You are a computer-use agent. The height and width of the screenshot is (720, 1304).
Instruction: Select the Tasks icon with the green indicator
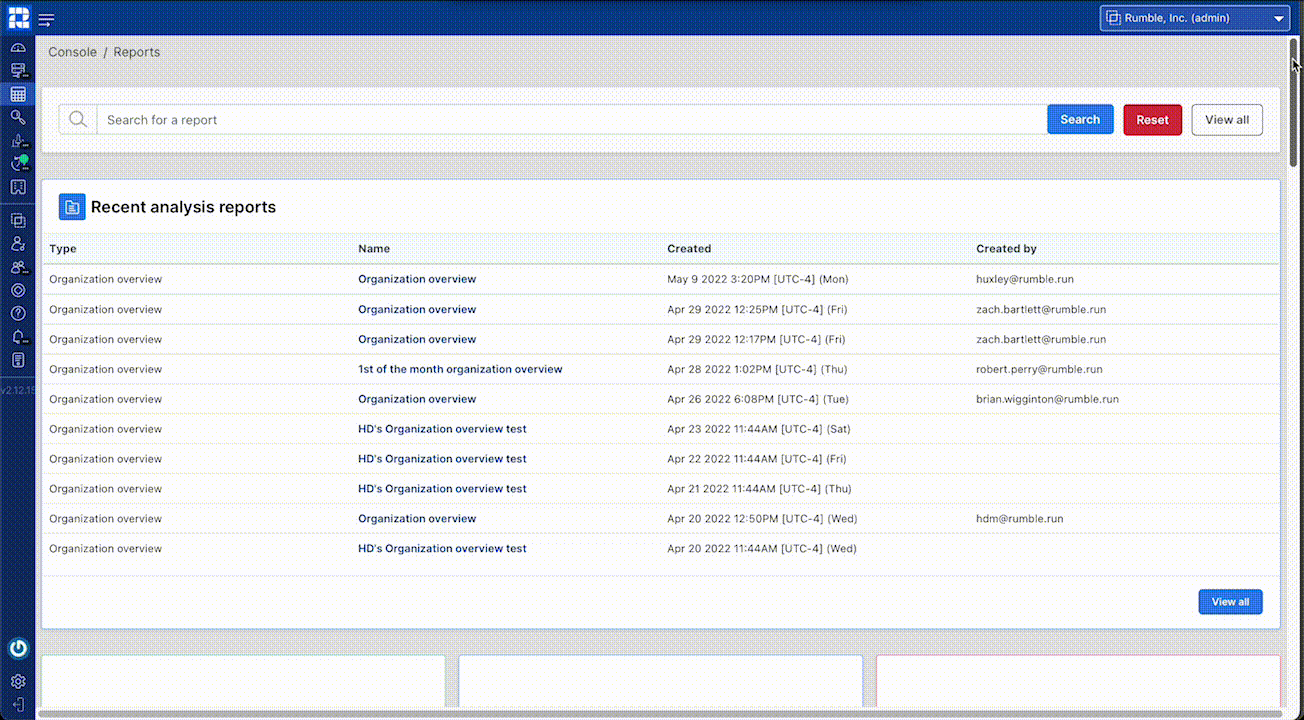[18, 163]
